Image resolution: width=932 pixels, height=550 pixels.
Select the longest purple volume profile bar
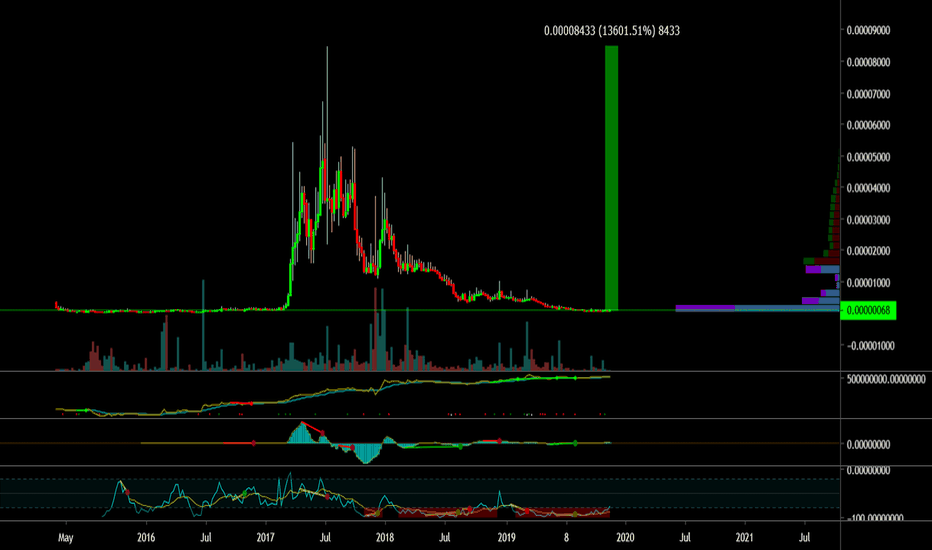point(705,308)
